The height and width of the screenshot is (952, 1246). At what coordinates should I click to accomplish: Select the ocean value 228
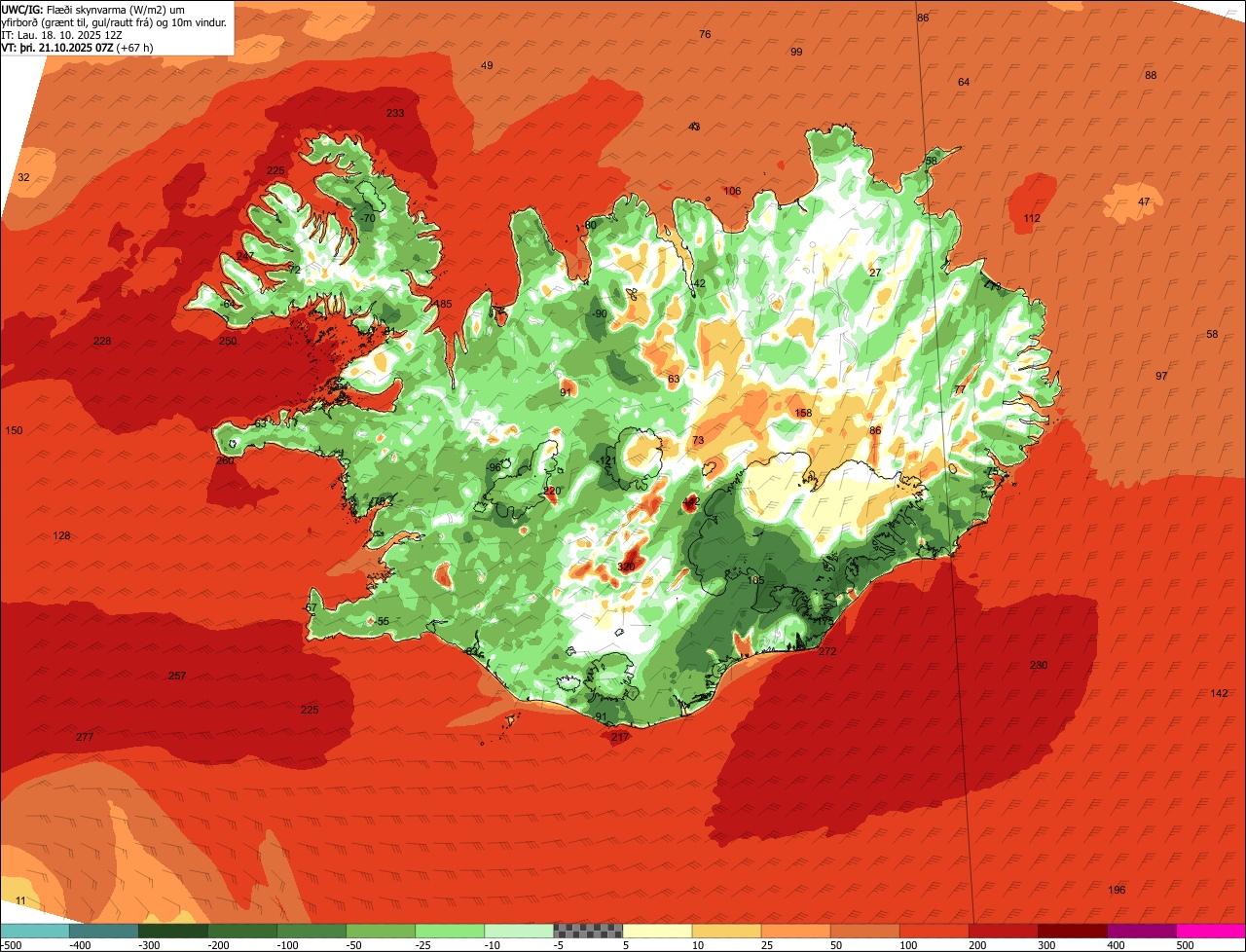pyautogui.click(x=102, y=341)
